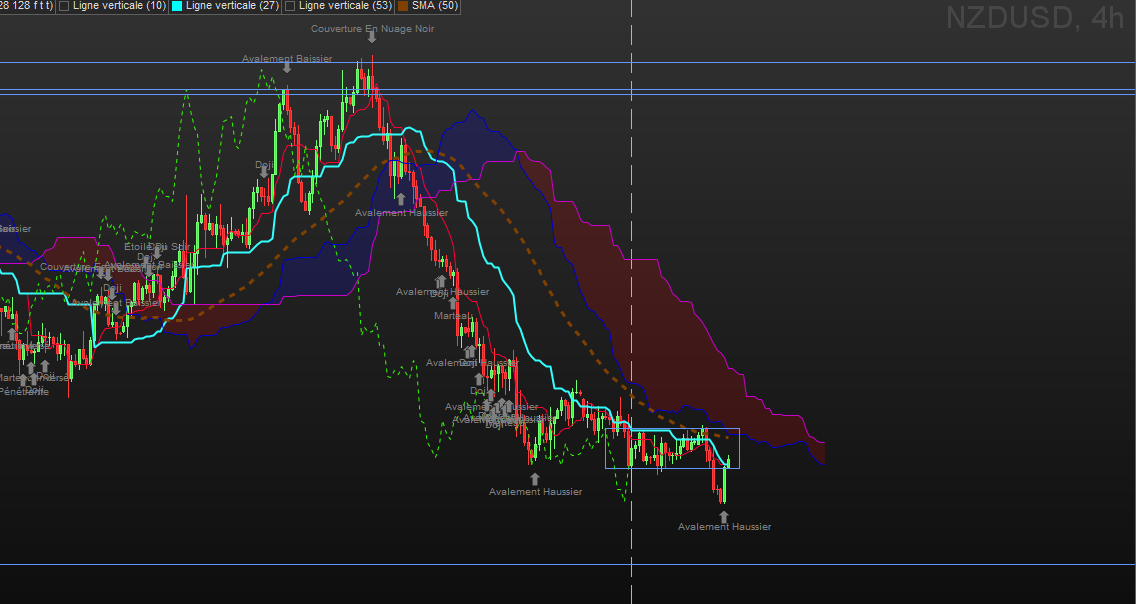
Task: Select the Ligne verticale (10) legend label
Action: [x=119, y=6]
